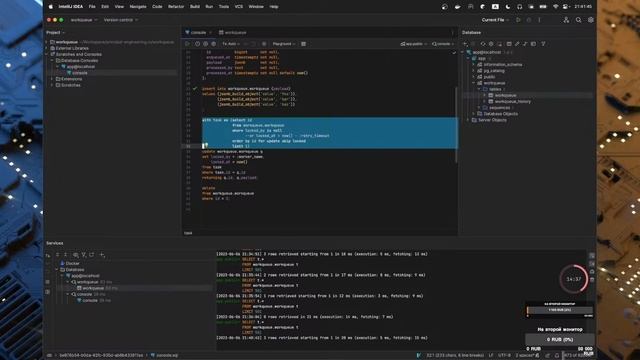This screenshot has width=640, height=360.
Task: Expand all nodes in Services toolbar
Action: [x=58, y=255]
